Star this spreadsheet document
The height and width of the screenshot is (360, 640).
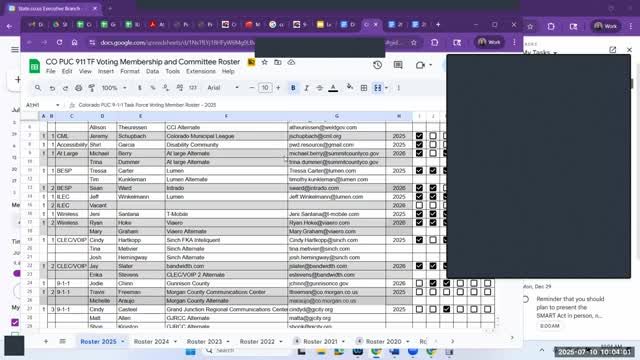[264, 62]
